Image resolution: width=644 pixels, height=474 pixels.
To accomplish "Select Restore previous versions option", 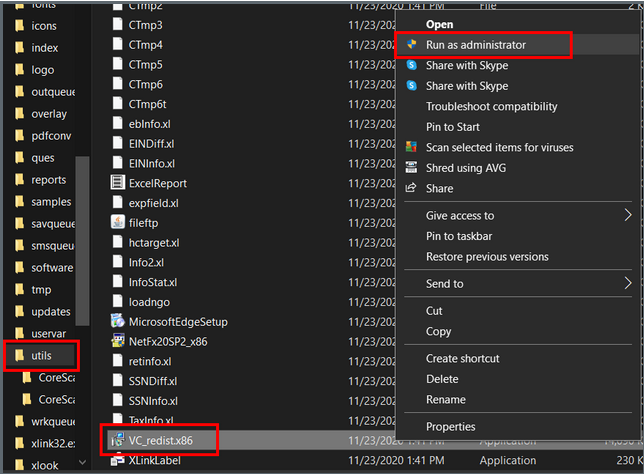I will tap(487, 256).
